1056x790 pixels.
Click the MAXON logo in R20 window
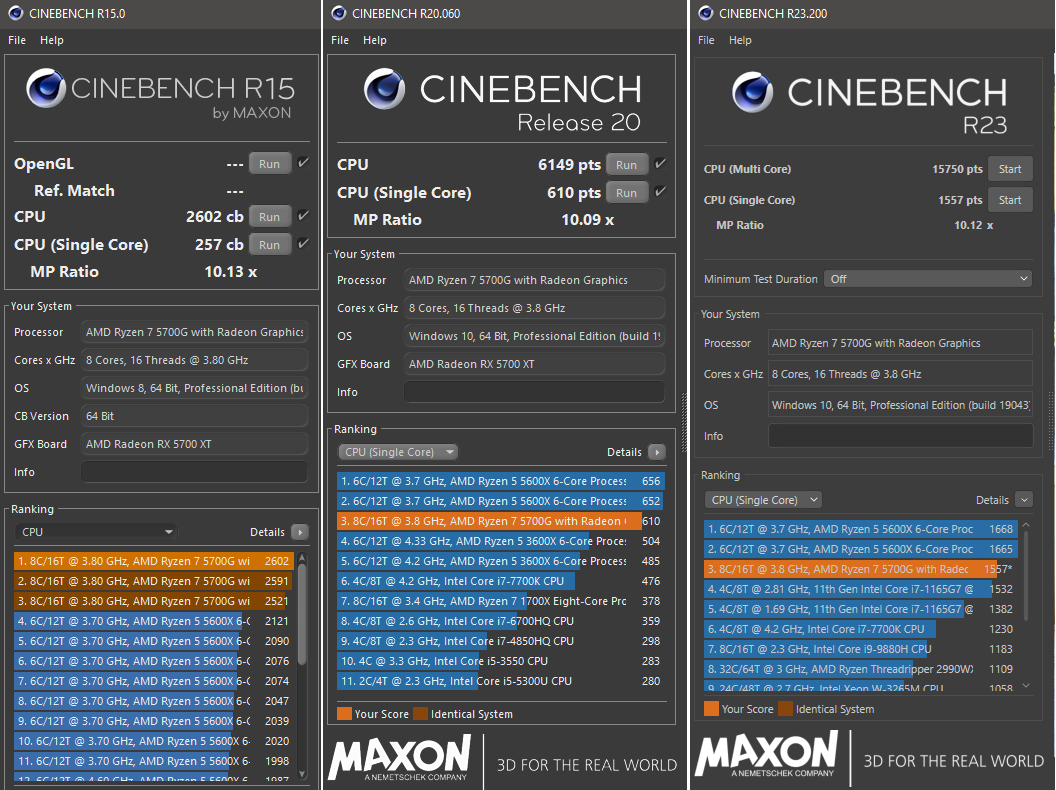(x=400, y=758)
